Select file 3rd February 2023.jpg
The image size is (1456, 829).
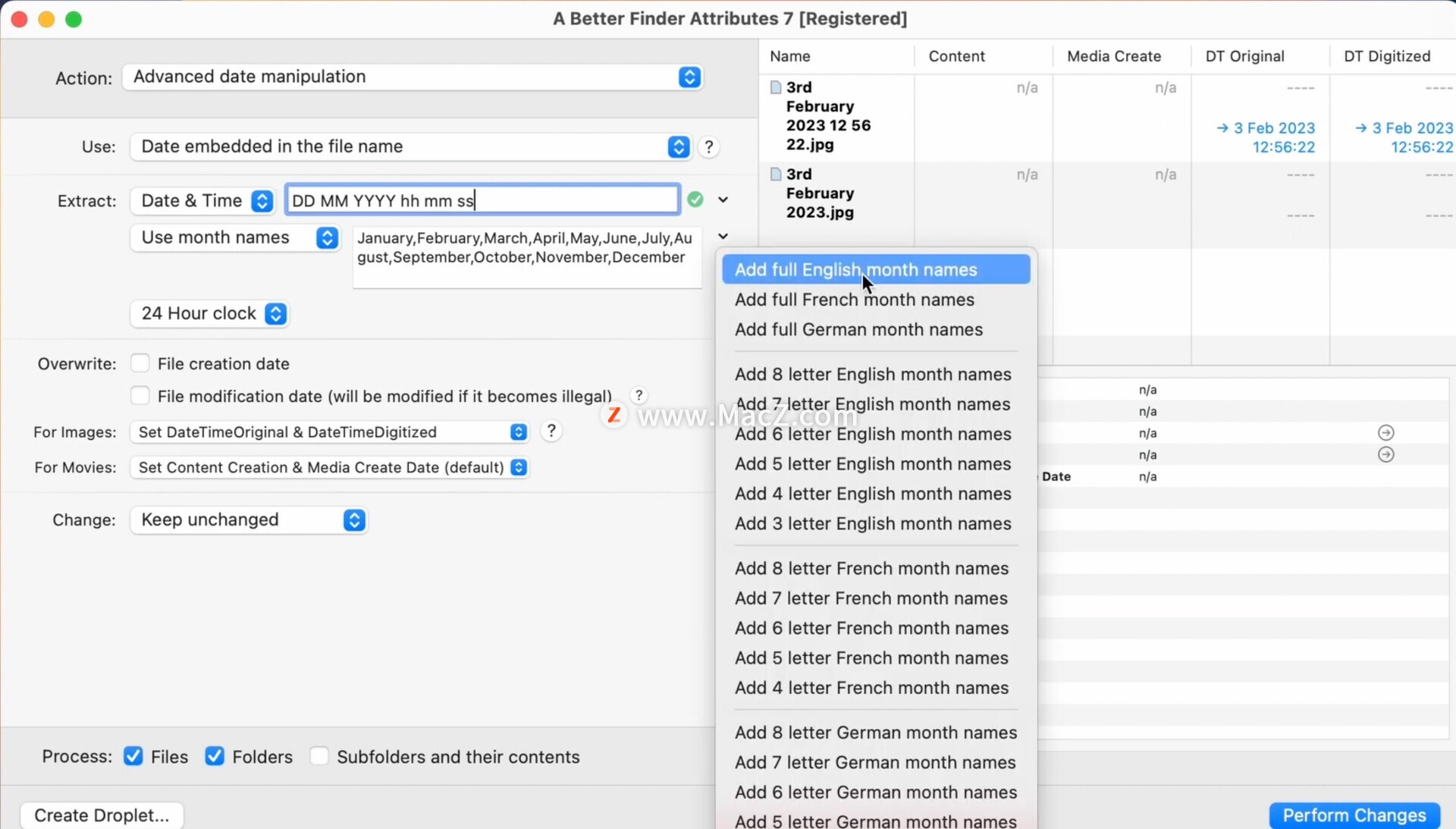820,193
